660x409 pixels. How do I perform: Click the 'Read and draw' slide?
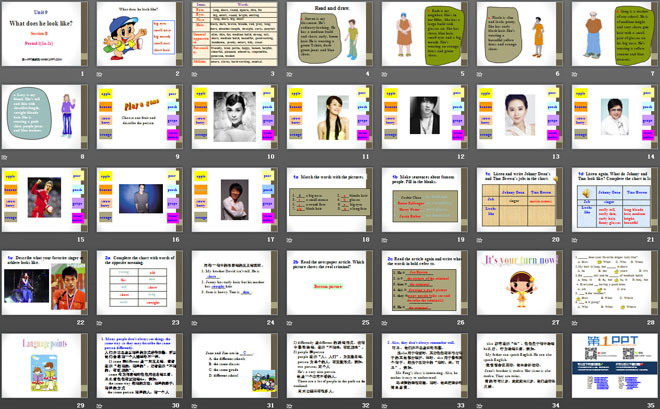(x=327, y=34)
